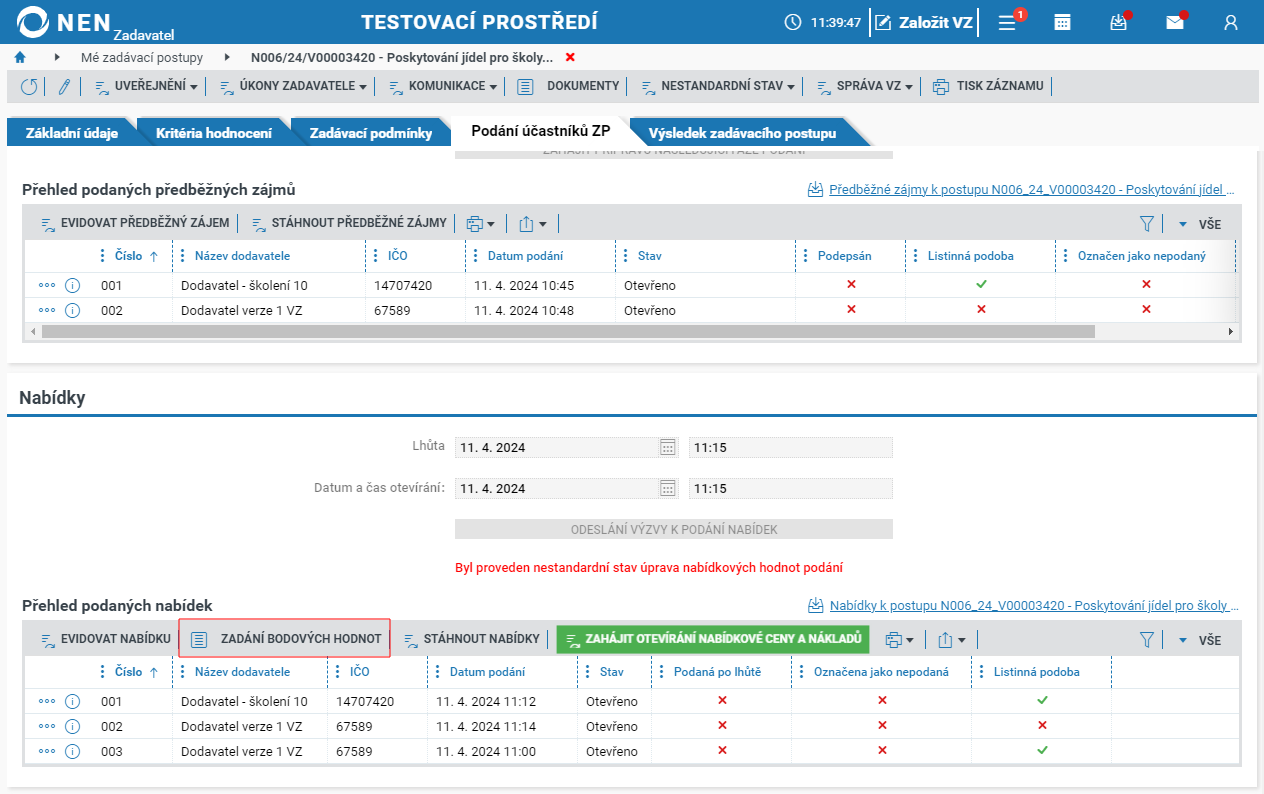Screen dimensions: 1264x794
Task: Open info icon for preliminary interest 001
Action: [x=72, y=285]
